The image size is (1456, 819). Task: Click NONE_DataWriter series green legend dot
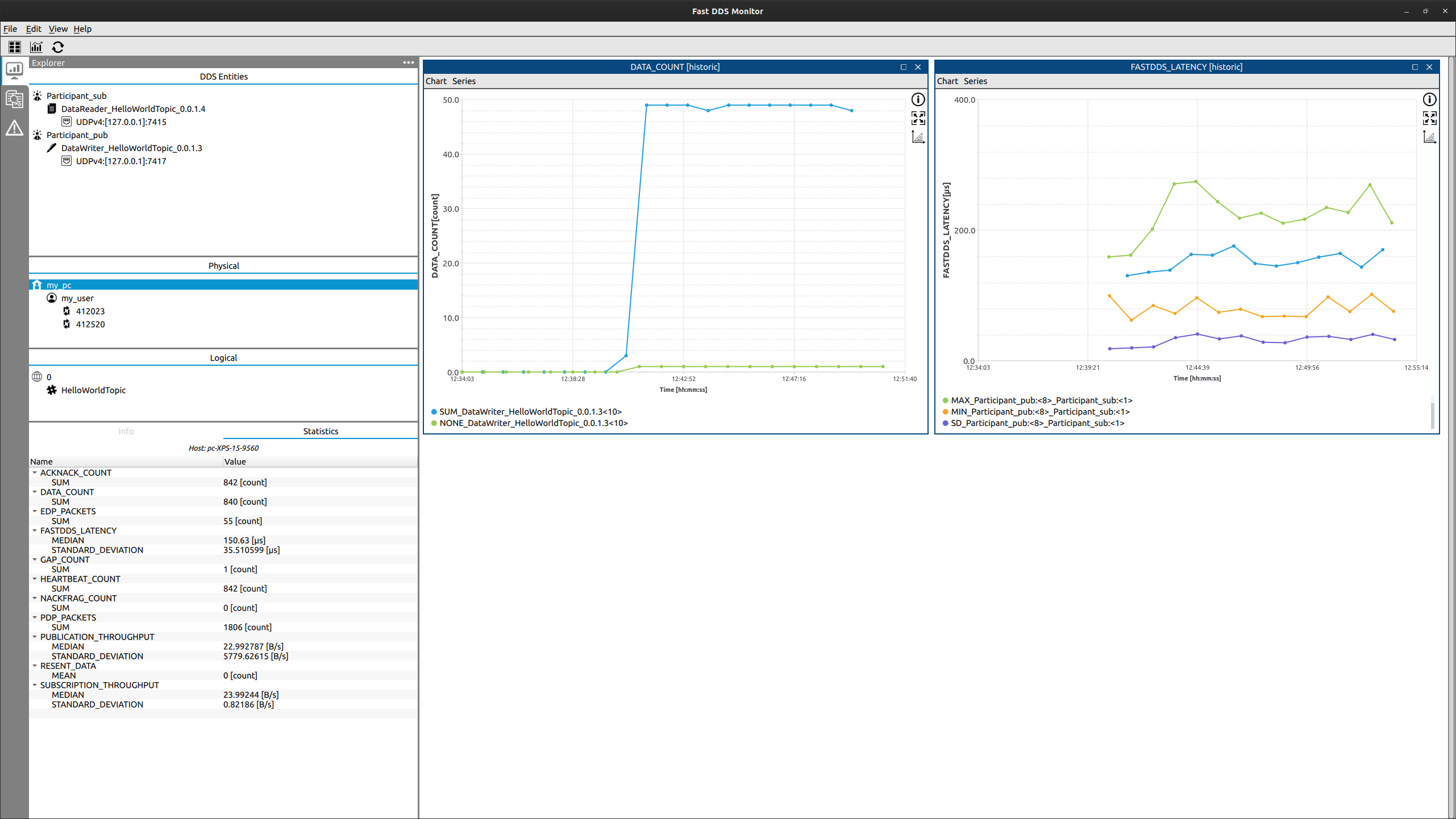pyautogui.click(x=434, y=423)
